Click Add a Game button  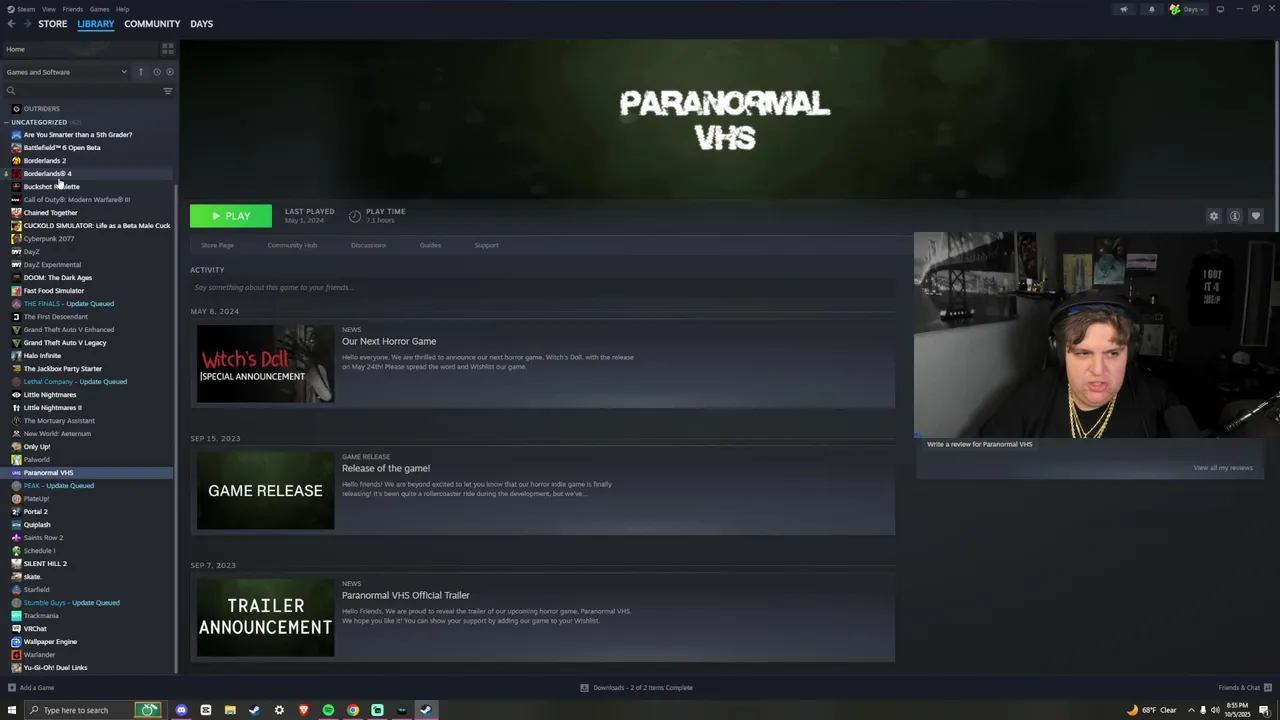pyautogui.click(x=31, y=688)
